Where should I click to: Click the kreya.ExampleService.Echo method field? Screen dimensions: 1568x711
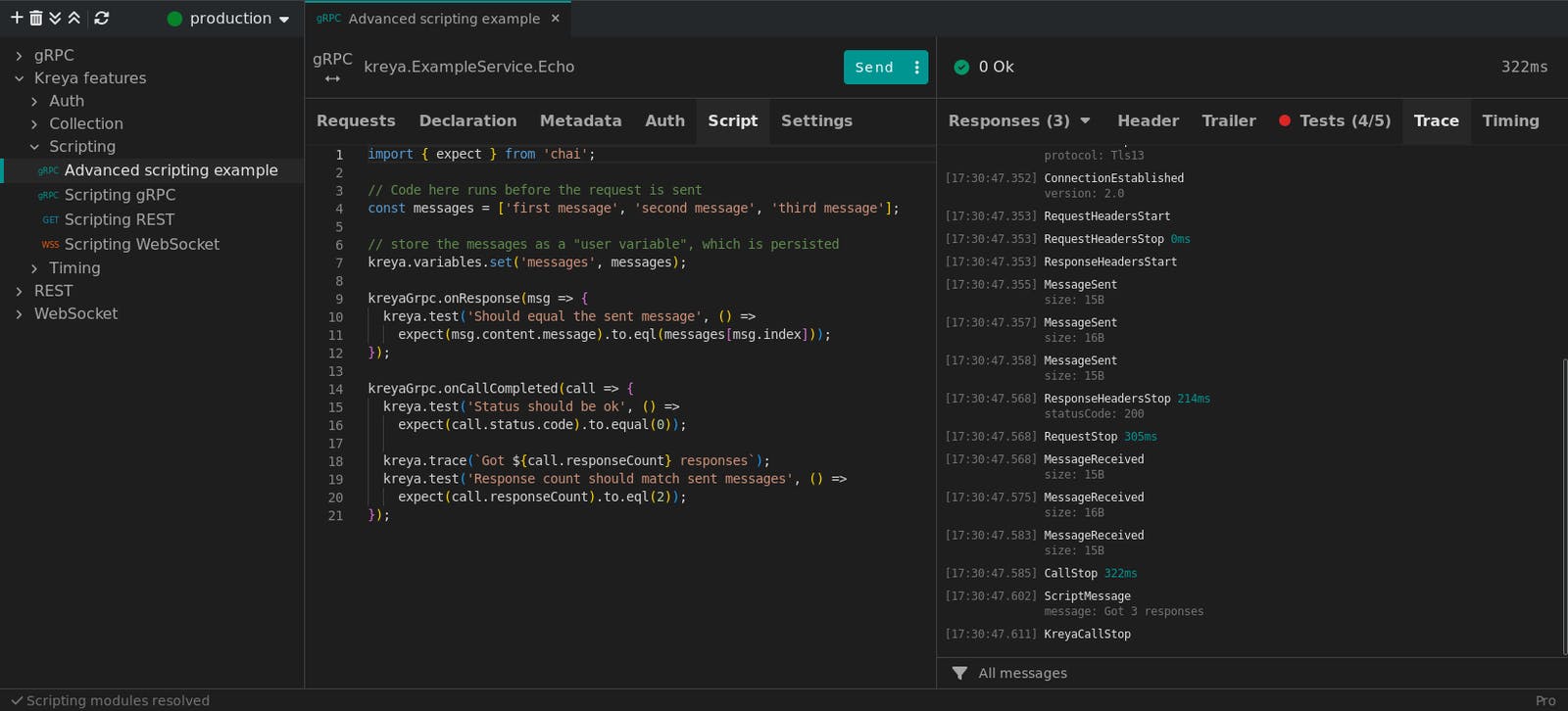tap(468, 67)
